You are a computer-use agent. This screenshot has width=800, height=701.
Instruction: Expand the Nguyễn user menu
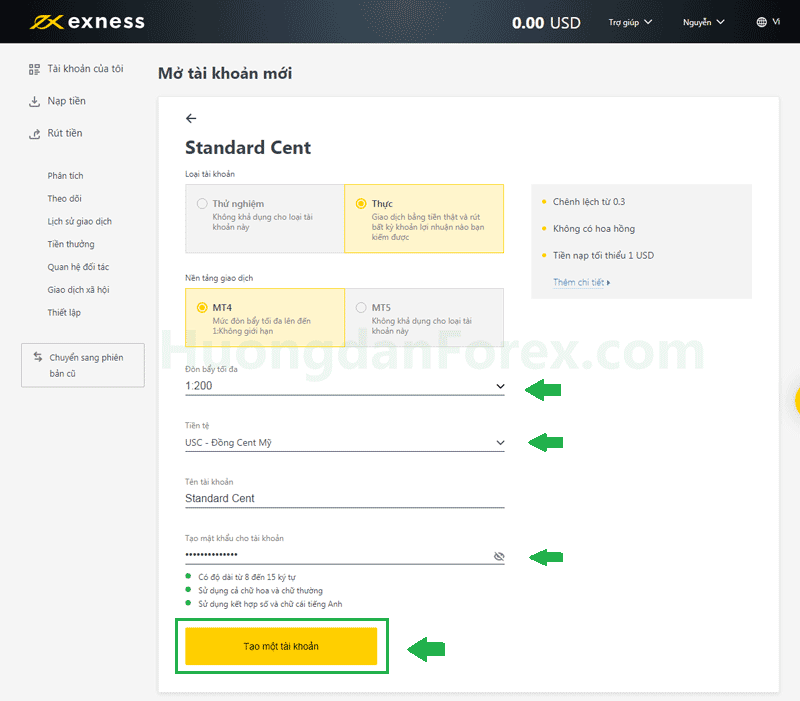tap(704, 22)
